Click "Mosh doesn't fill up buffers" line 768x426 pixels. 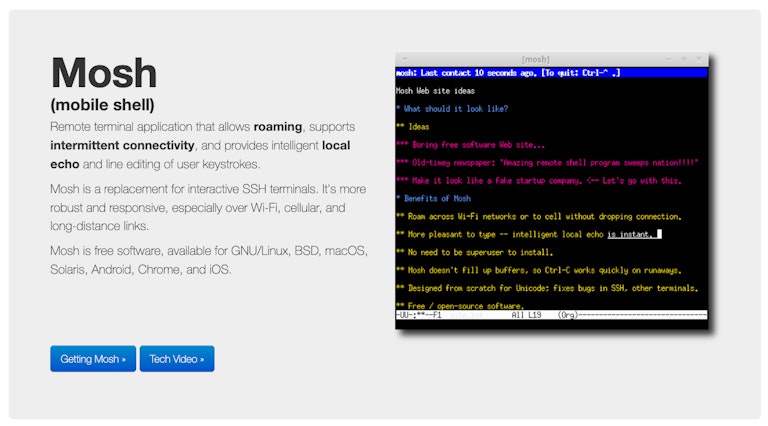(539, 270)
